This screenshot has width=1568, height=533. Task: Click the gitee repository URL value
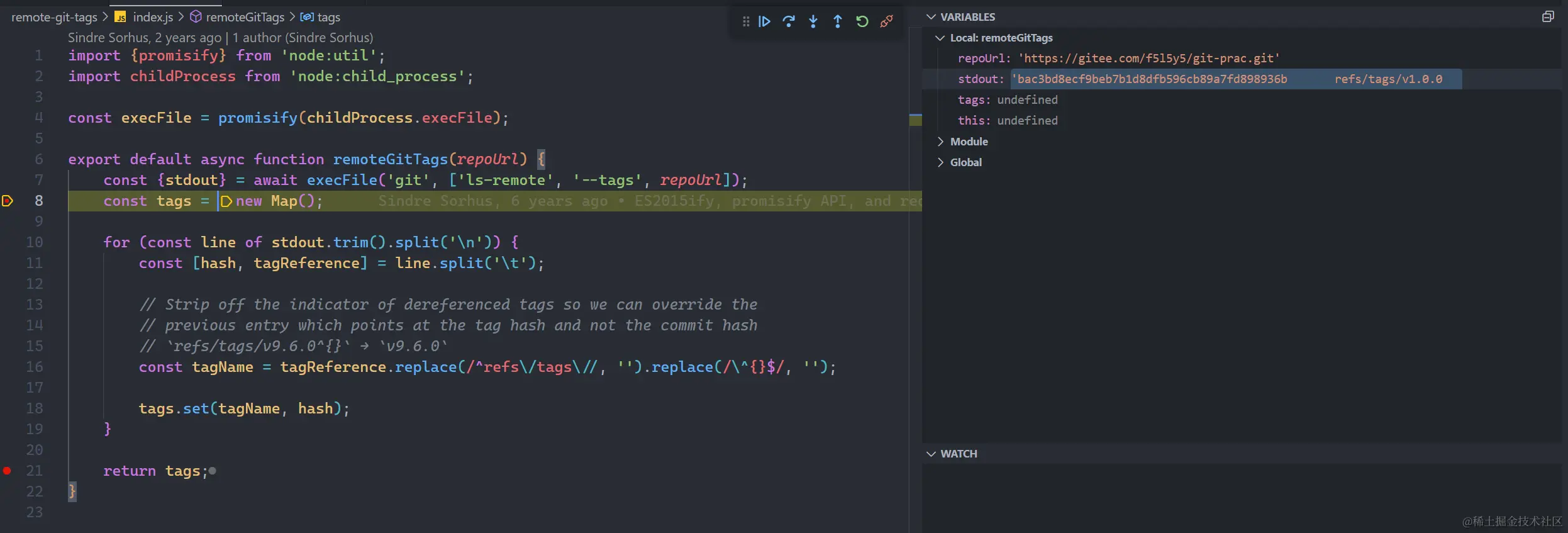(x=1149, y=59)
